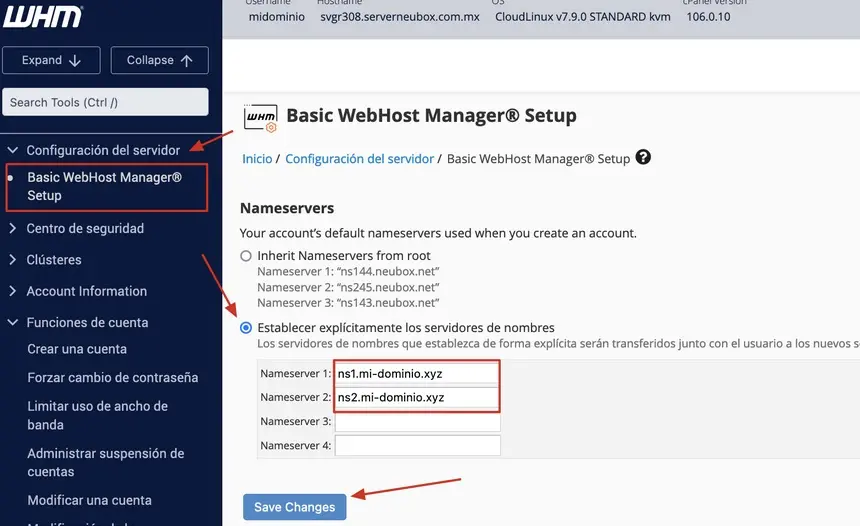This screenshot has height=526, width=860.
Task: Open Crear una cuenta
Action: pyautogui.click(x=77, y=349)
